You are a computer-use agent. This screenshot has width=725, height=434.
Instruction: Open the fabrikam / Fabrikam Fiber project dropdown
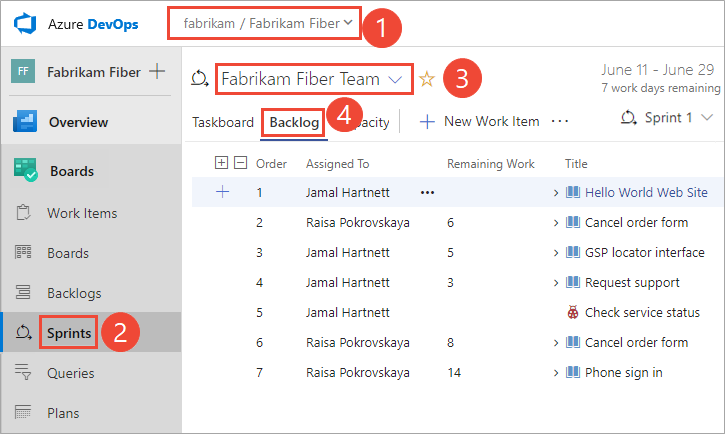268,23
